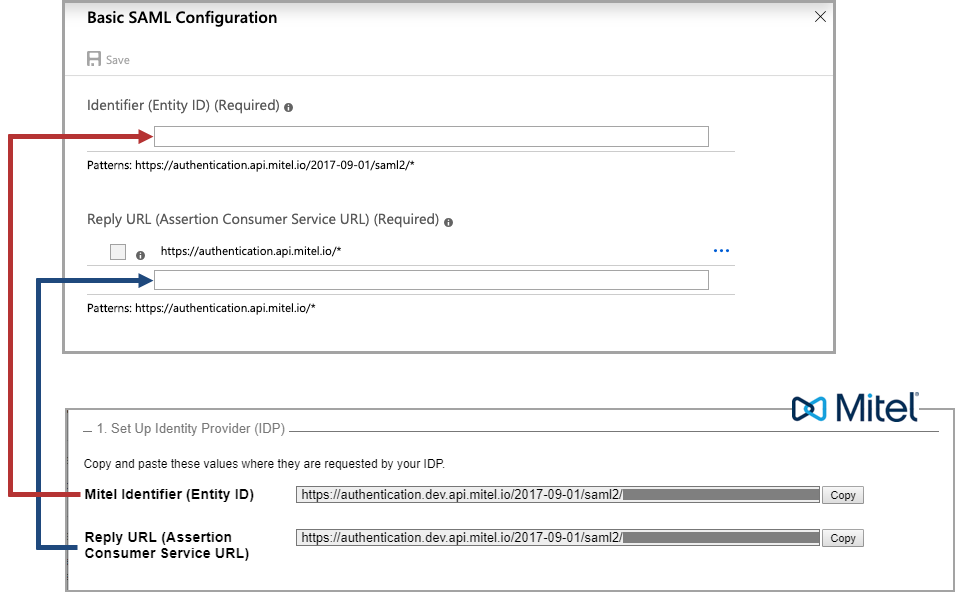Click the empty Reply URL input field
The width and height of the screenshot is (956, 596).
click(431, 280)
